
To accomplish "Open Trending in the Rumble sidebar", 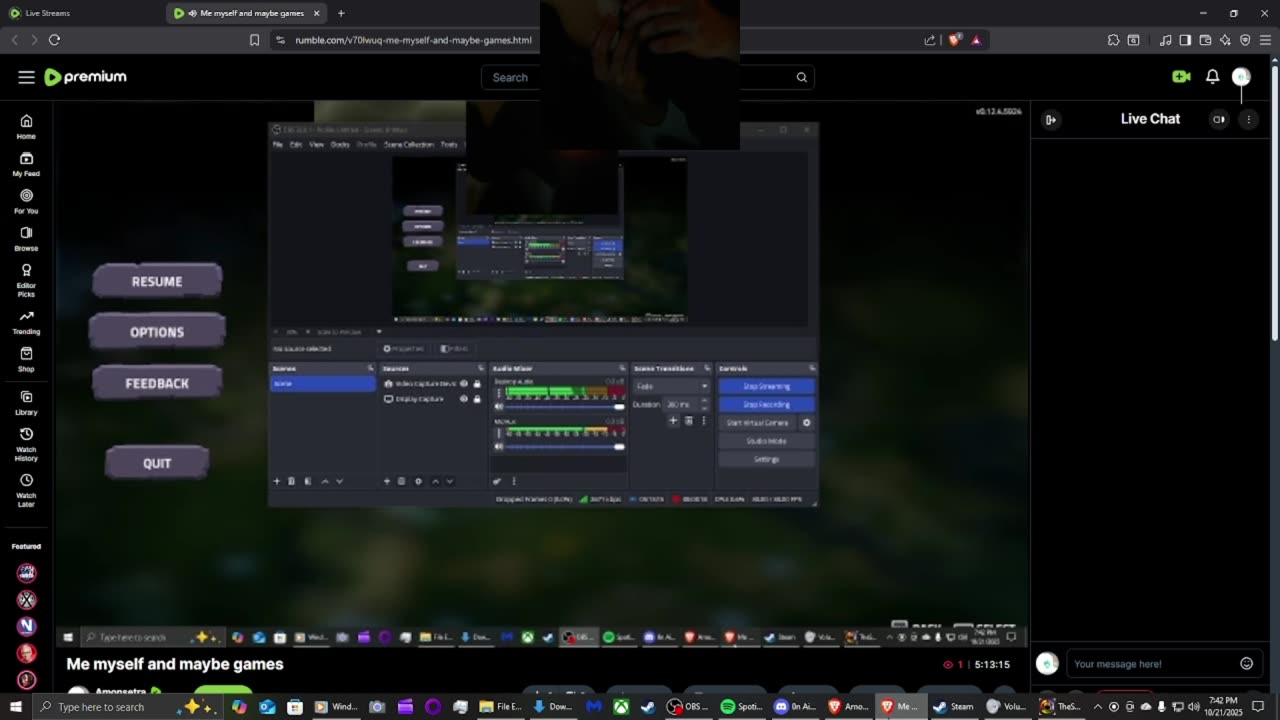I will click(26, 322).
